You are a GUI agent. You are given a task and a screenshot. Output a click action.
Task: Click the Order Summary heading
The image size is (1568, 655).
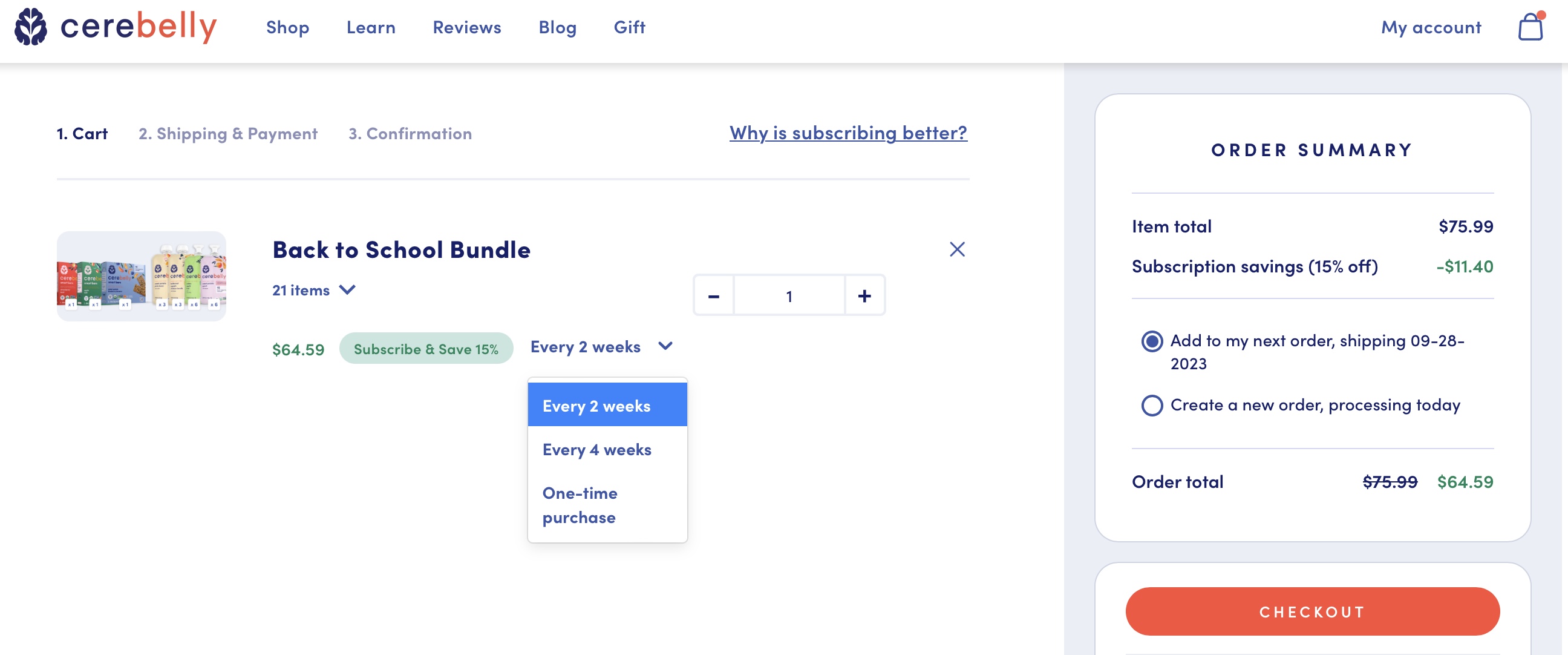1312,150
